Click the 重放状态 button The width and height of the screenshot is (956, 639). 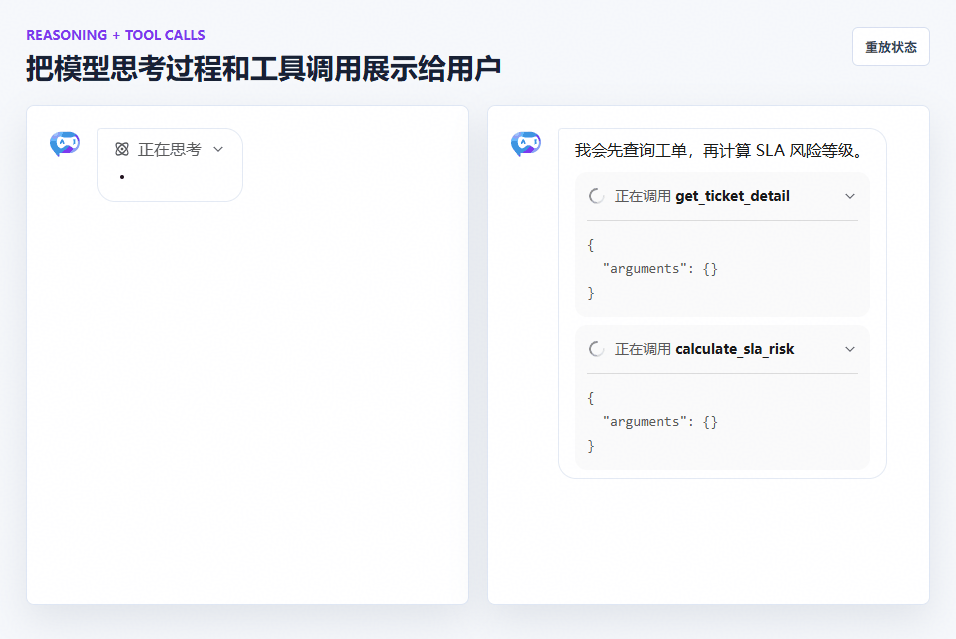[890, 46]
